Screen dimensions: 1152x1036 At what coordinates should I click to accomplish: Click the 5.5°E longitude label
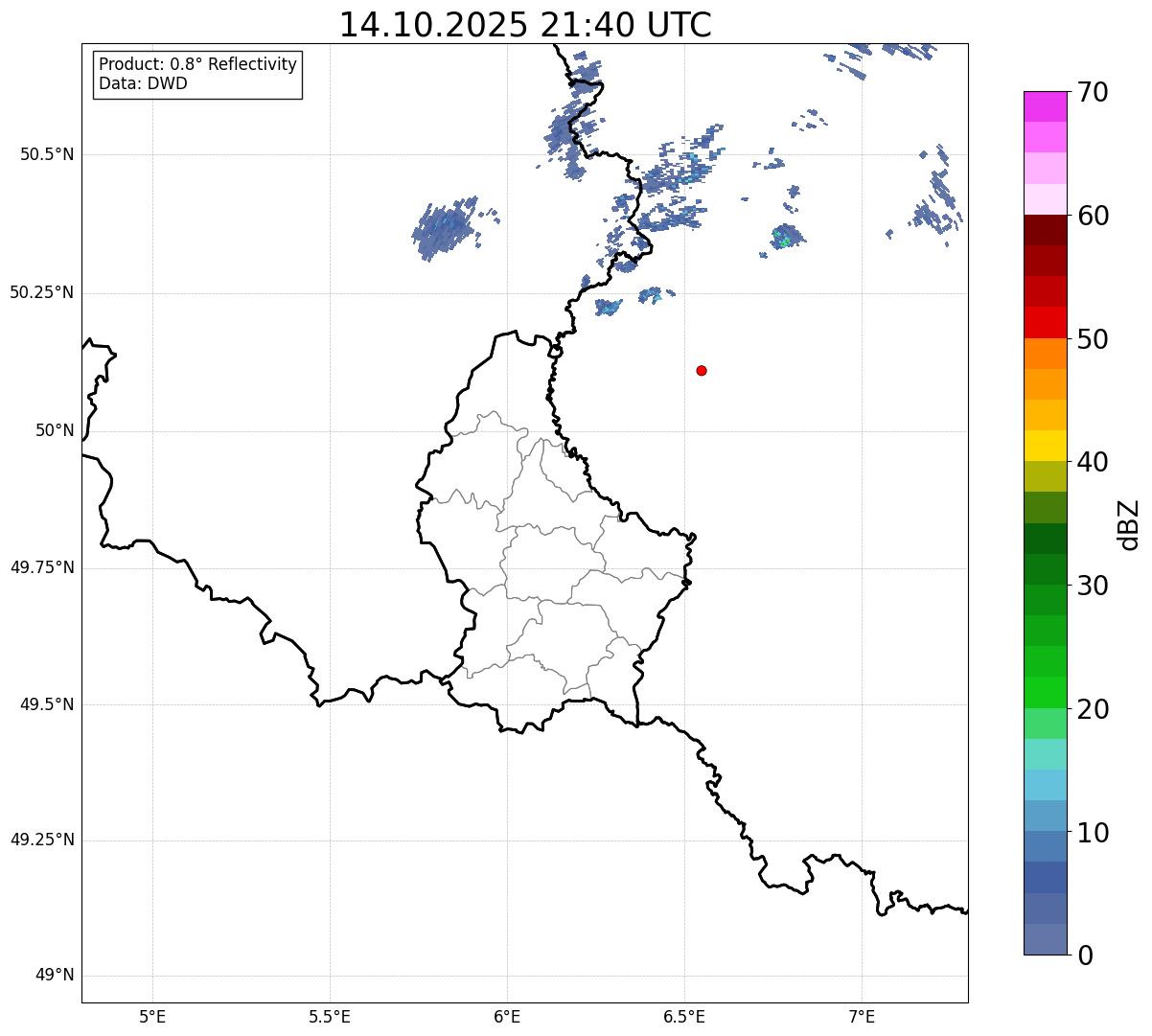click(330, 1017)
